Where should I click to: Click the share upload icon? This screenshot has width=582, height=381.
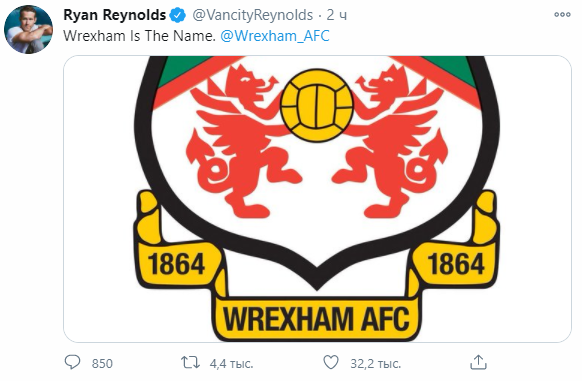click(x=478, y=362)
